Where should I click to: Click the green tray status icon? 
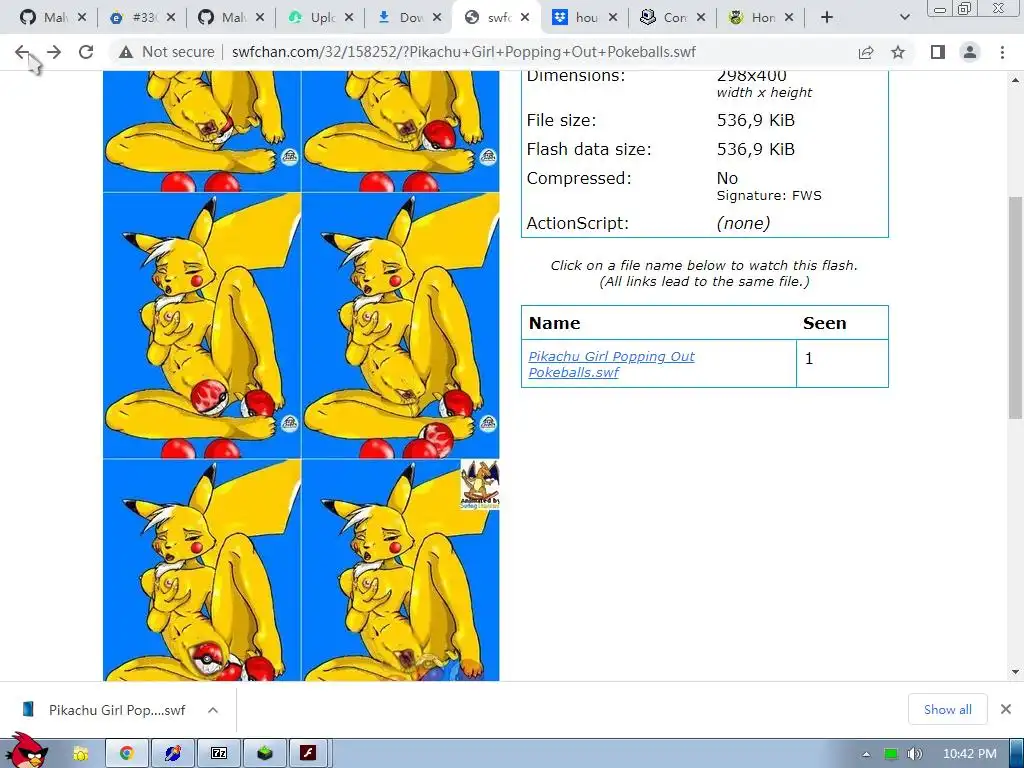[x=891, y=754]
